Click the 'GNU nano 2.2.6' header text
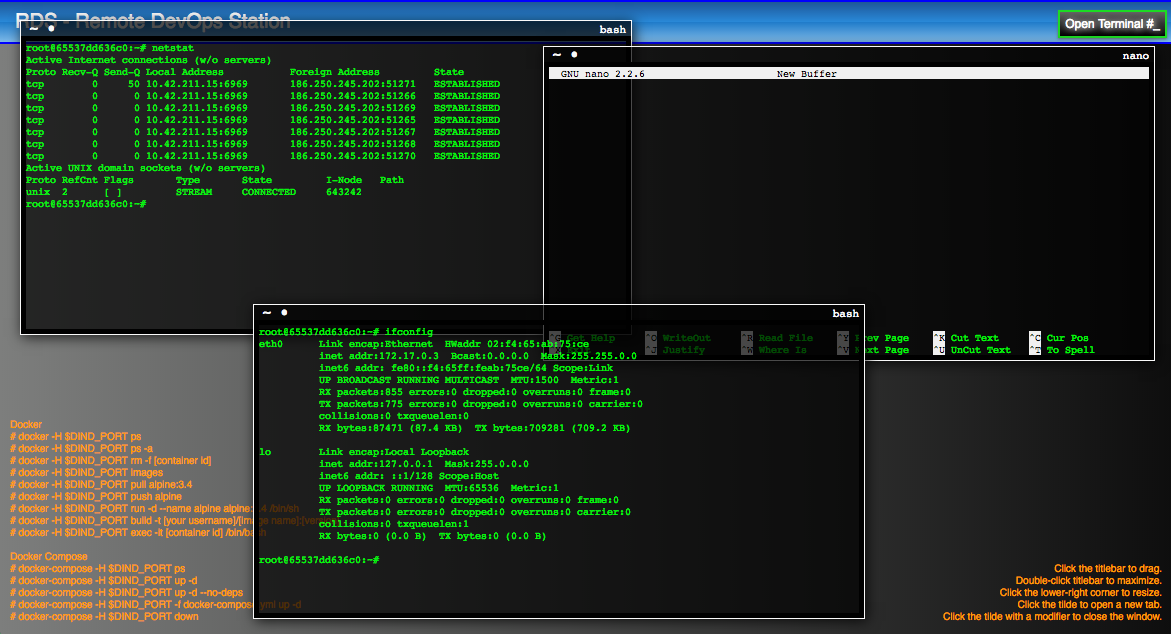 click(x=603, y=74)
